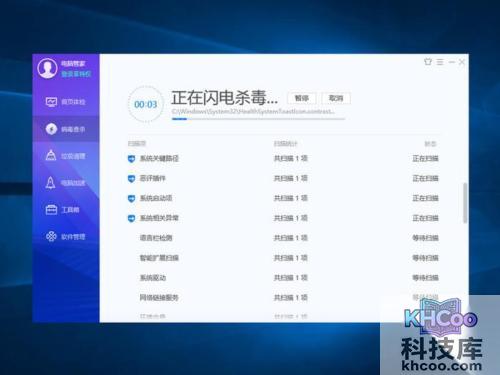The image size is (500, 375).
Task: Close the 电脑管家 window
Action: 462,62
